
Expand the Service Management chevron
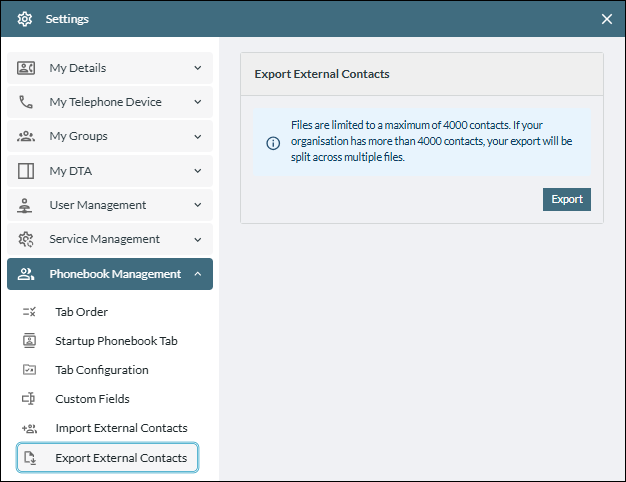click(197, 239)
